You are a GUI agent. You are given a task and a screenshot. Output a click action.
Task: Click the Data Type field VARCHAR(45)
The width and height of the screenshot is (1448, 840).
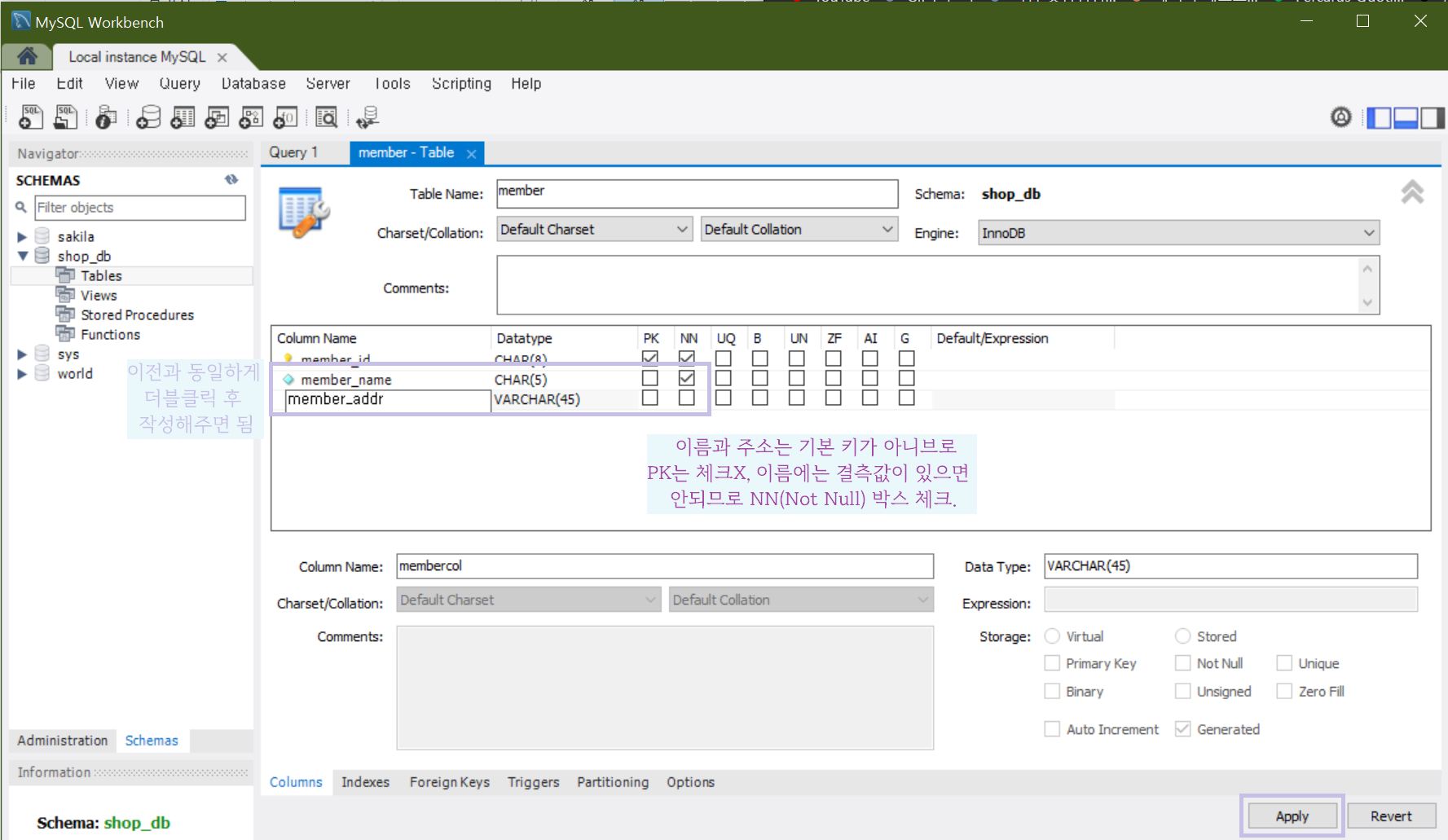pyautogui.click(x=1230, y=566)
